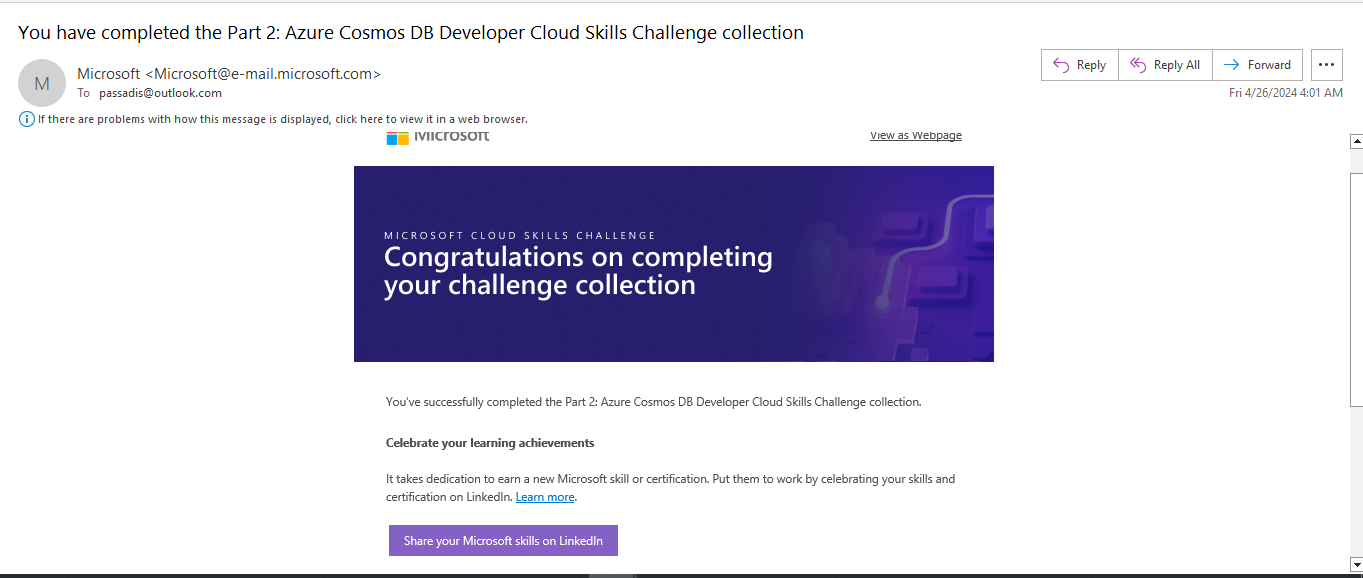This screenshot has height=578, width=1363.
Task: Click 'You've successfully completed' paragraph
Action: (x=653, y=402)
